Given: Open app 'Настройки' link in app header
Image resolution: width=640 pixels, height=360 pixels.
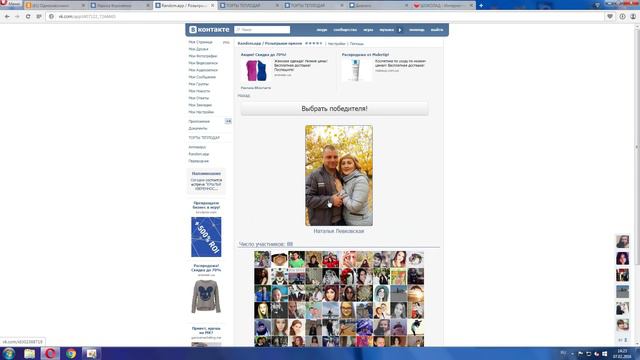Looking at the screenshot, I should click(x=337, y=44).
